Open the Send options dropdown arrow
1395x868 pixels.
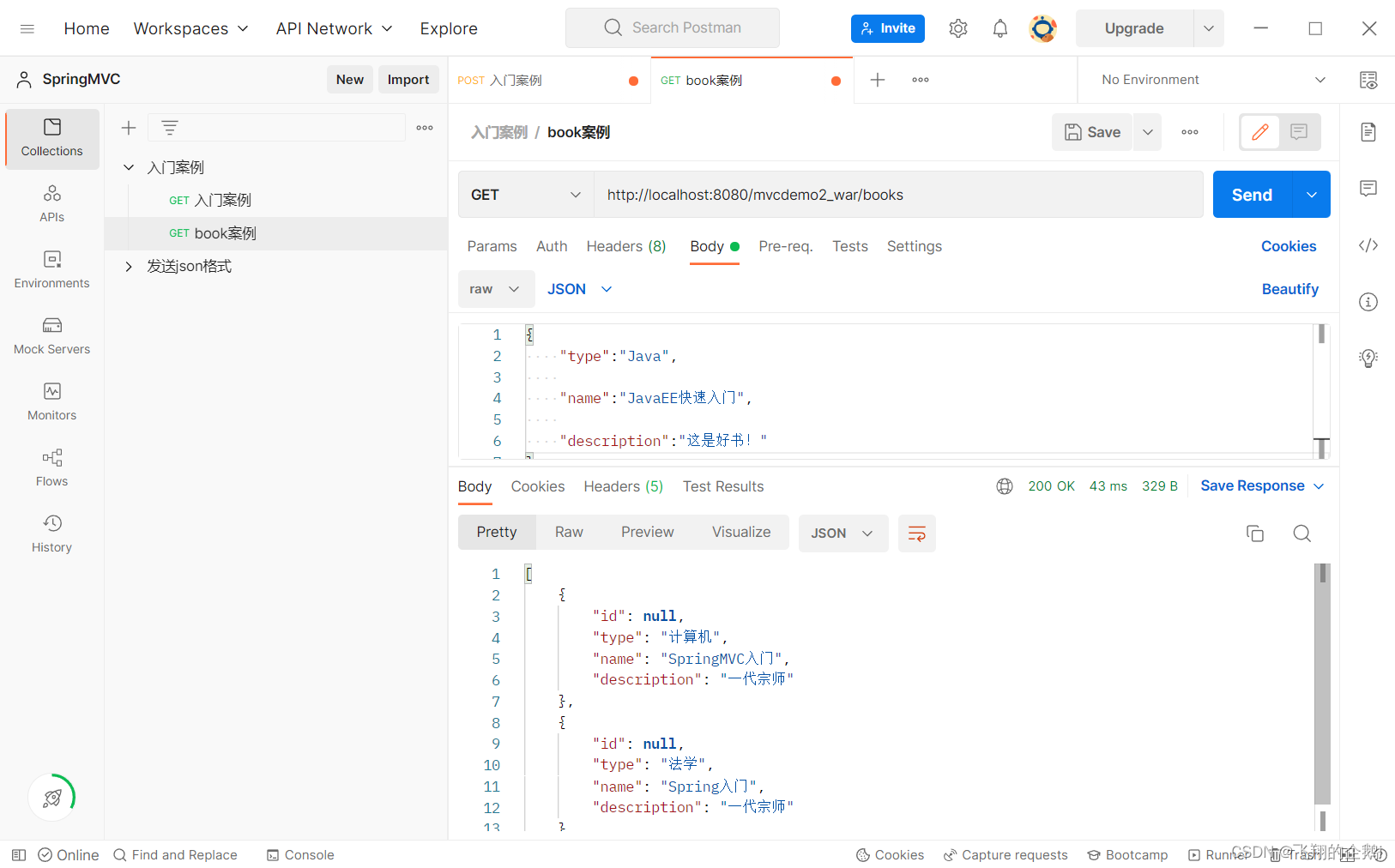pyautogui.click(x=1312, y=195)
